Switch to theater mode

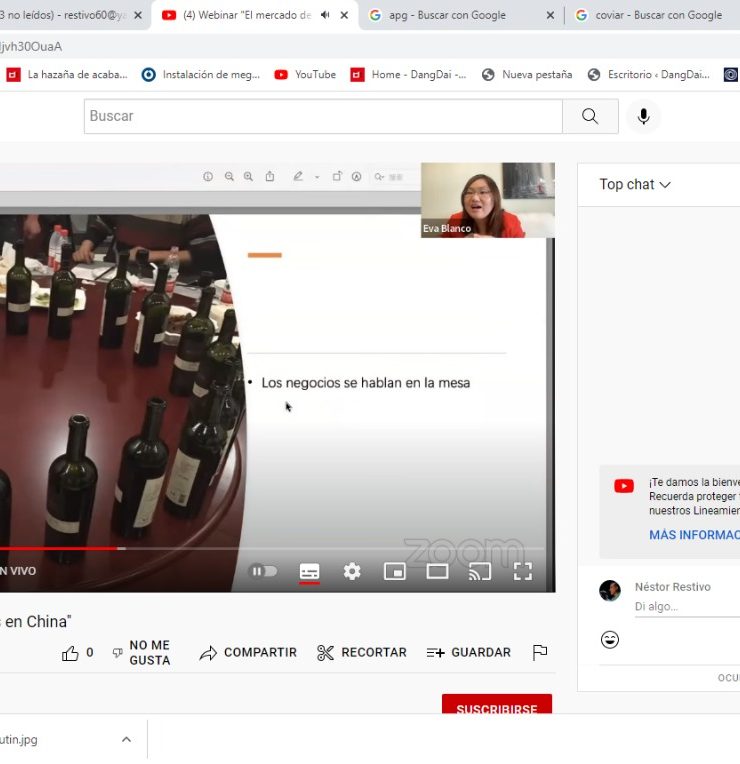pyautogui.click(x=437, y=571)
